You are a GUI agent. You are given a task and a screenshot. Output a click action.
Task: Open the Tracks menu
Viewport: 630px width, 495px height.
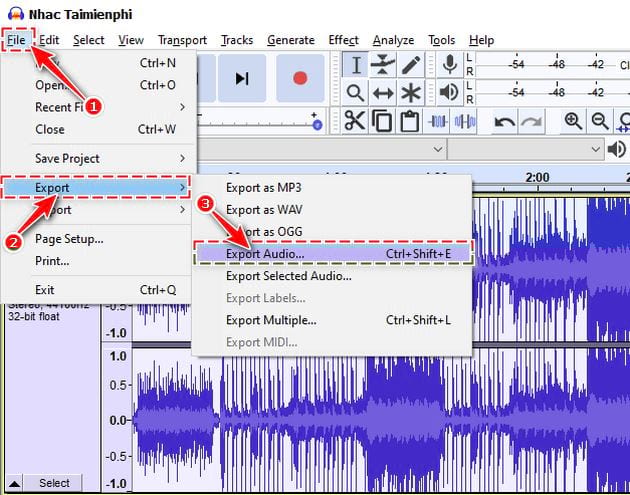click(x=237, y=40)
